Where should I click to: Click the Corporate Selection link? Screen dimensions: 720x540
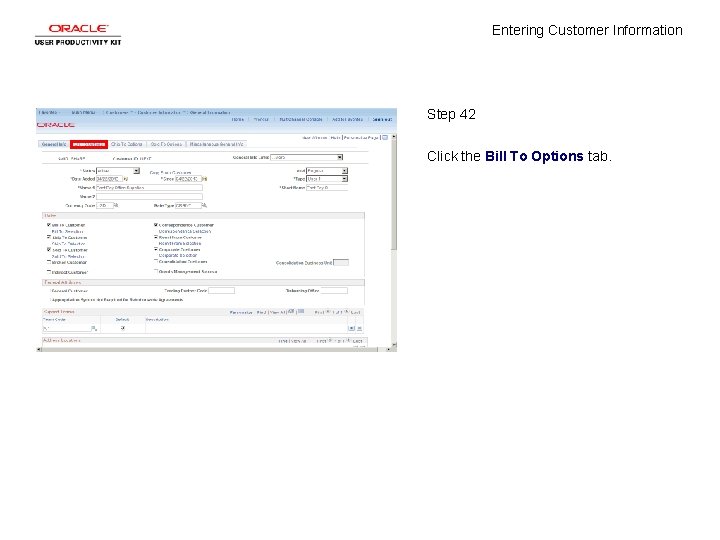click(x=178, y=255)
